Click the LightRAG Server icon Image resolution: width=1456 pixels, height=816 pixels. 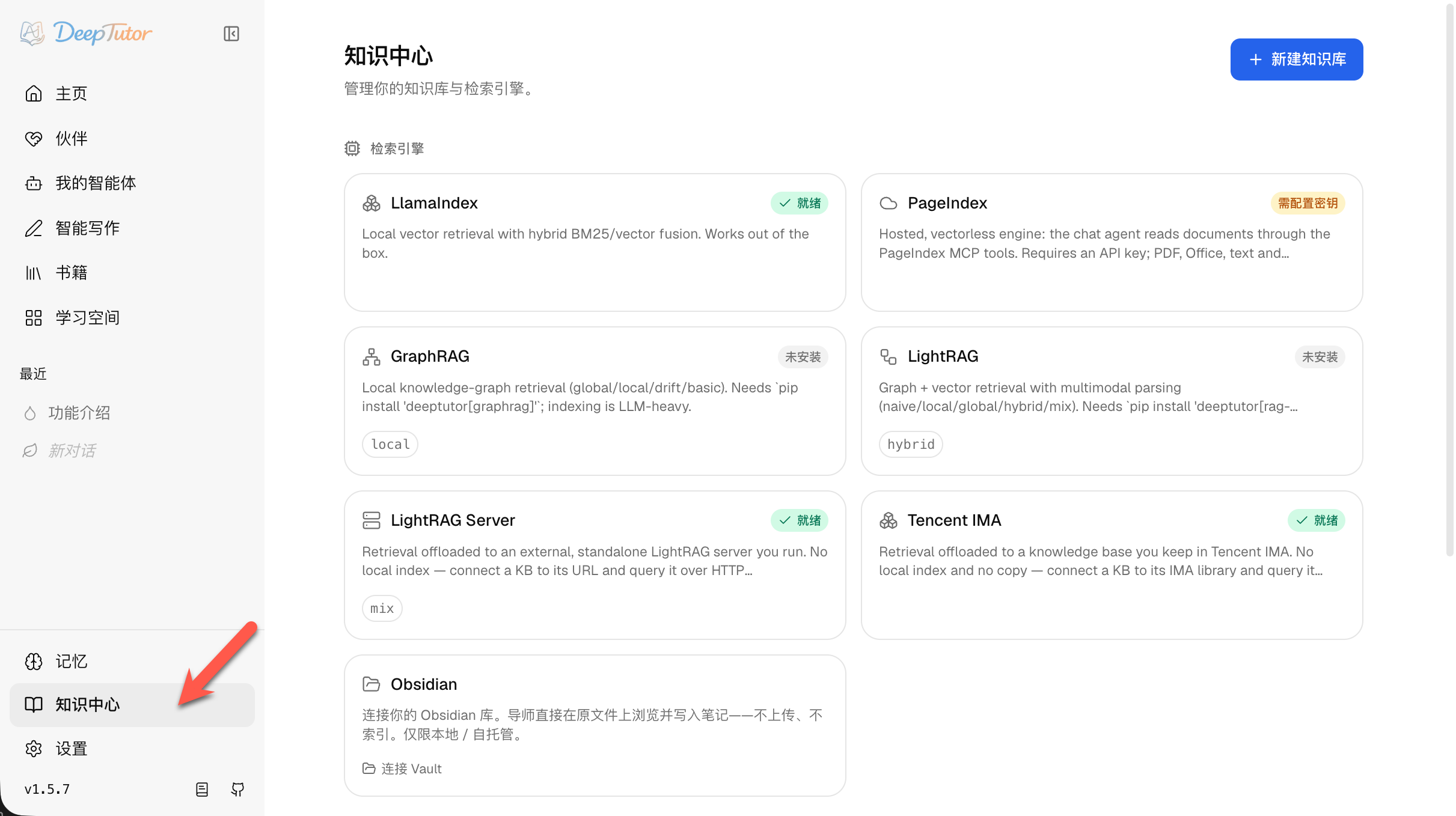(372, 520)
